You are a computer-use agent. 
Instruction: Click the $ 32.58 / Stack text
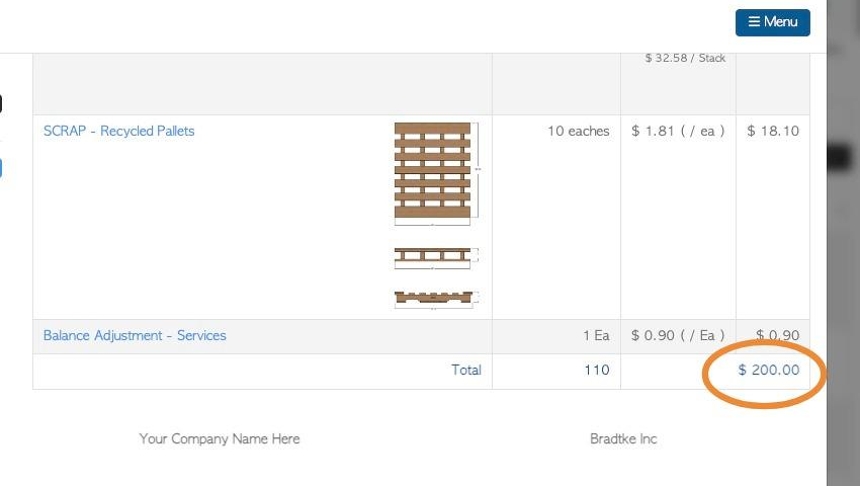tap(685, 58)
